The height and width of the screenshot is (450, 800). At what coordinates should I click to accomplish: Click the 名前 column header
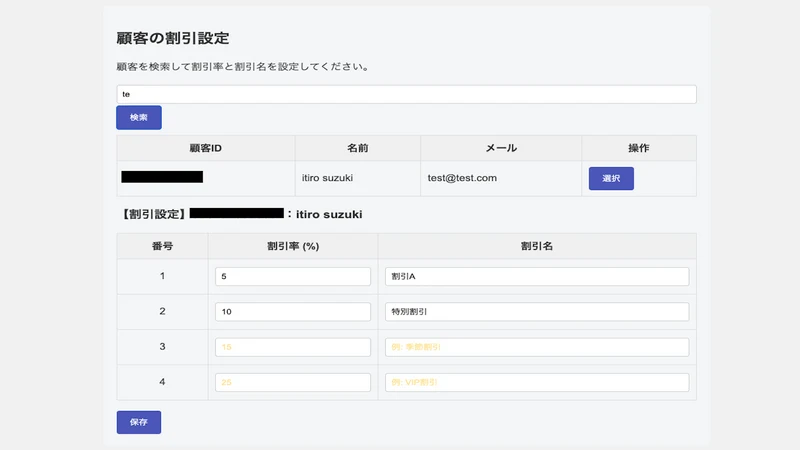pyautogui.click(x=358, y=148)
